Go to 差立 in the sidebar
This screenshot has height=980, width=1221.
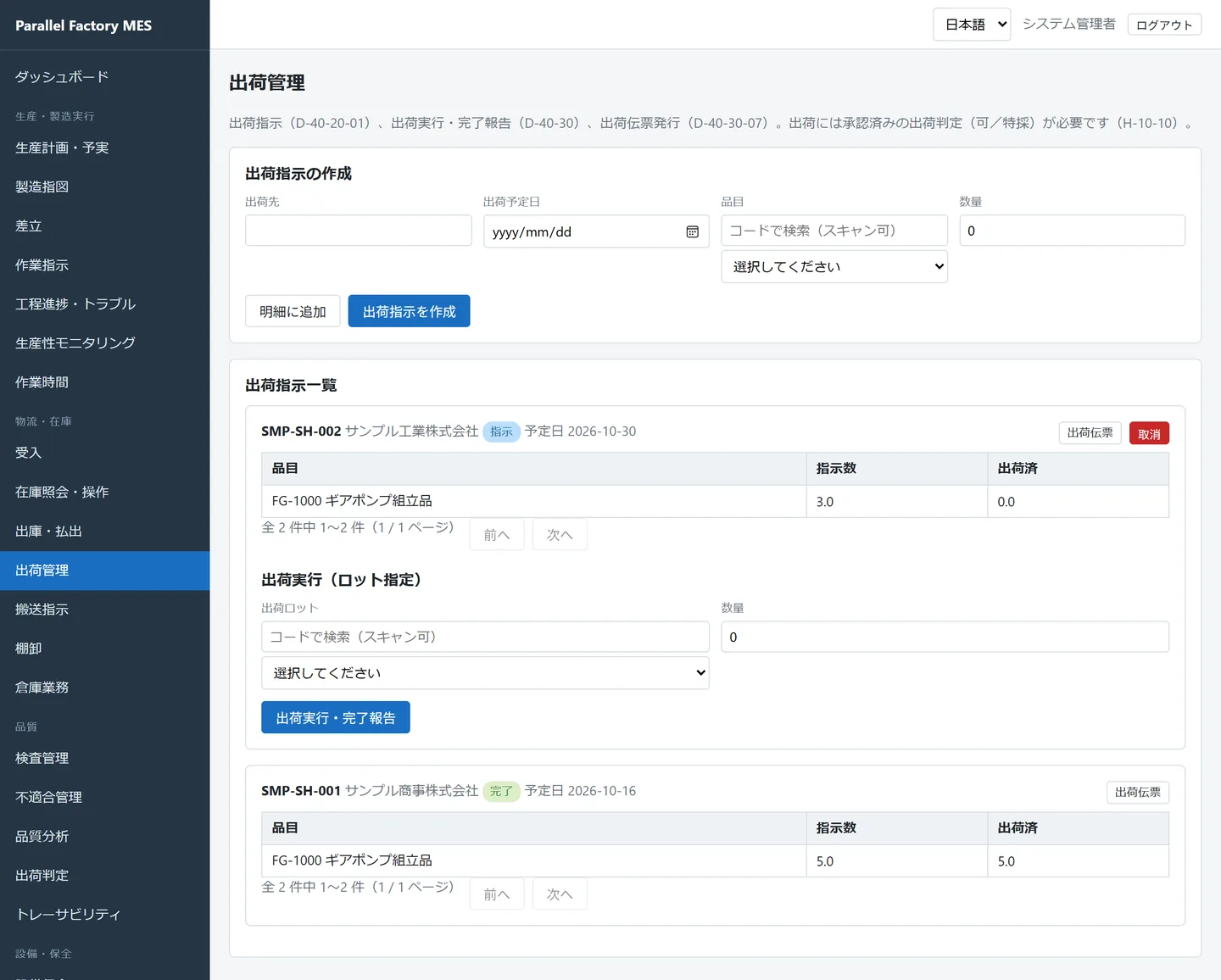105,226
